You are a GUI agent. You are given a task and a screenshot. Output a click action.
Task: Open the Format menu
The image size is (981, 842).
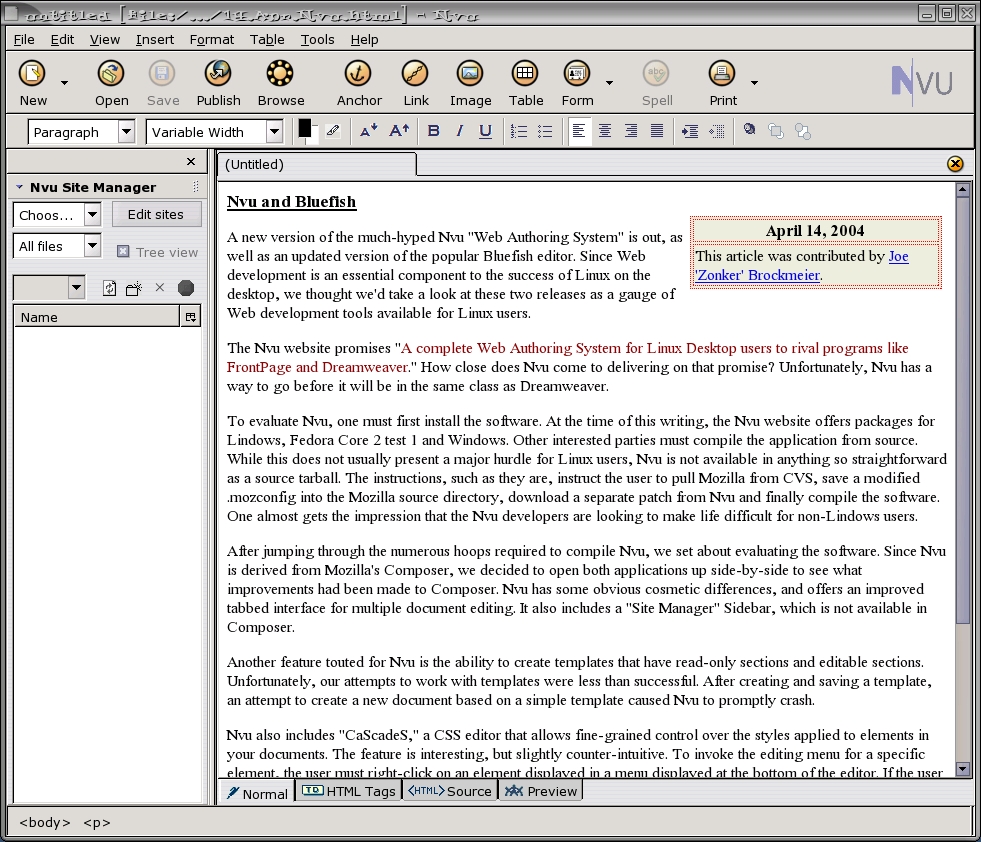pyautogui.click(x=212, y=39)
